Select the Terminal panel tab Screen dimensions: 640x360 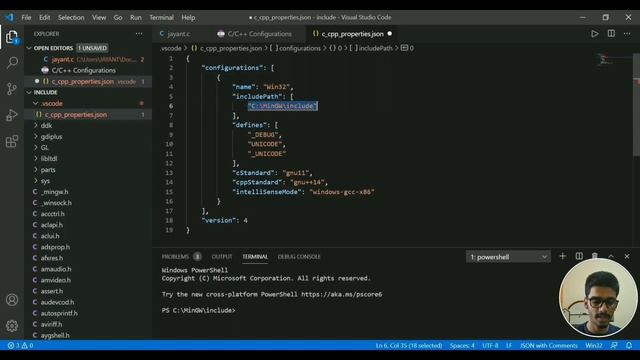(255, 257)
